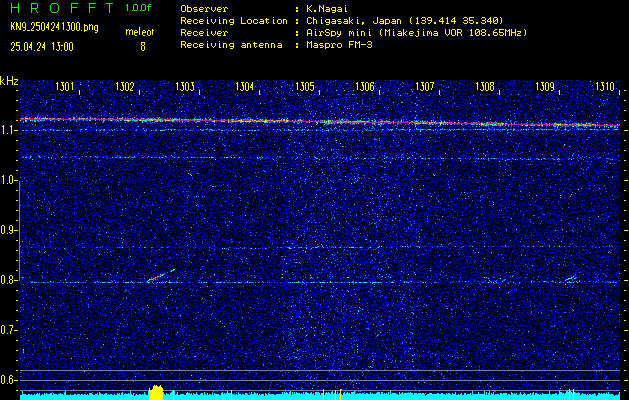This screenshot has height=400, width=629.
Task: Click the kHz axis unit label
Action: pos(9,81)
